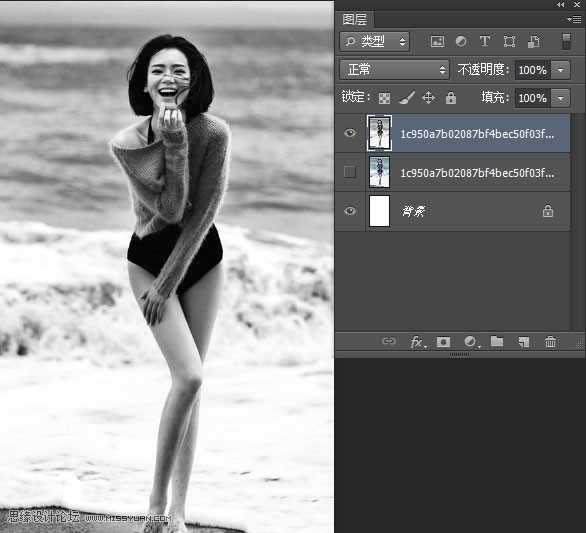The height and width of the screenshot is (533, 586).
Task: Select the top black-and-white layer thumbnail
Action: (379, 133)
